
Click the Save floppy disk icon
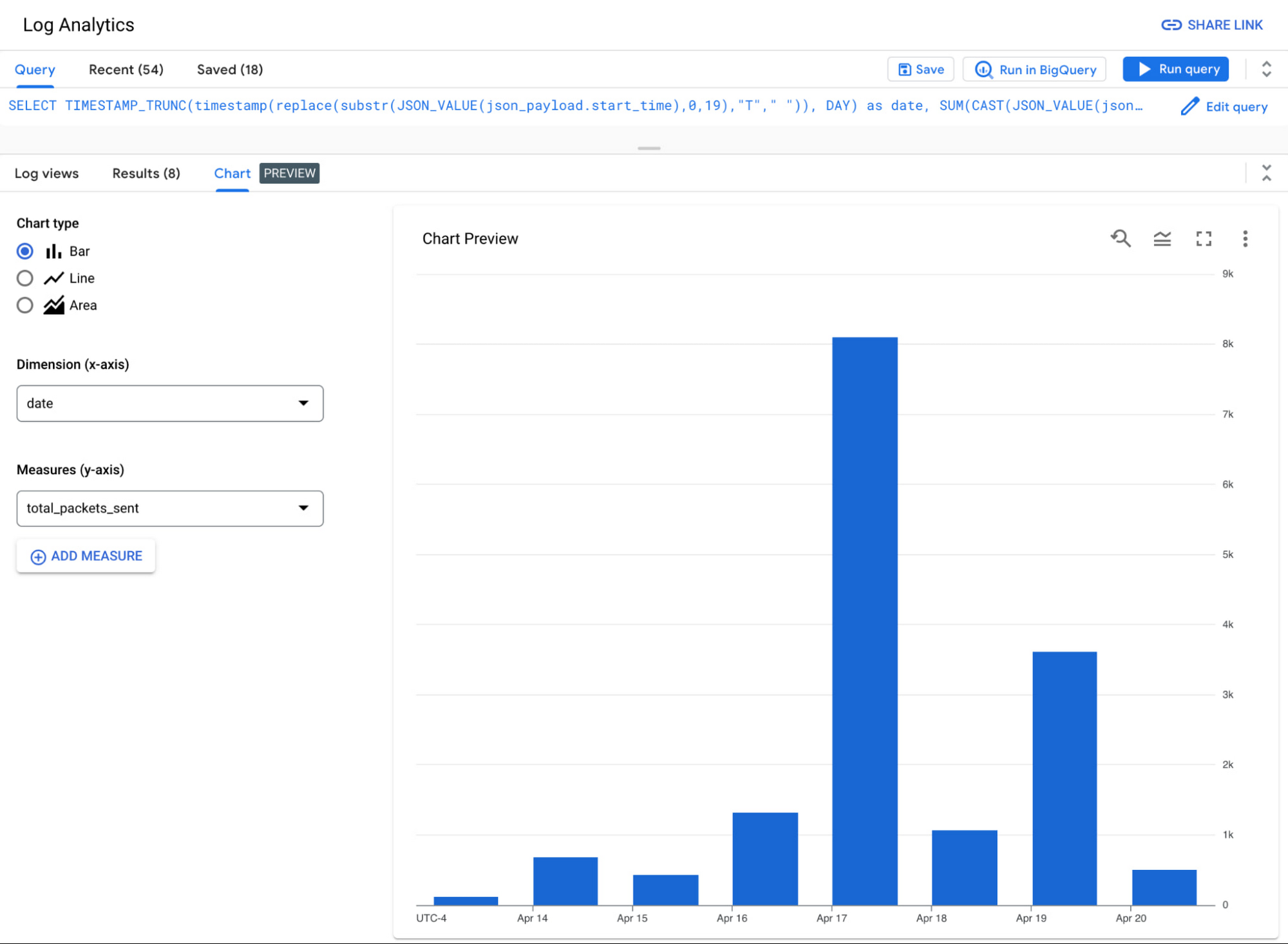[x=905, y=70]
